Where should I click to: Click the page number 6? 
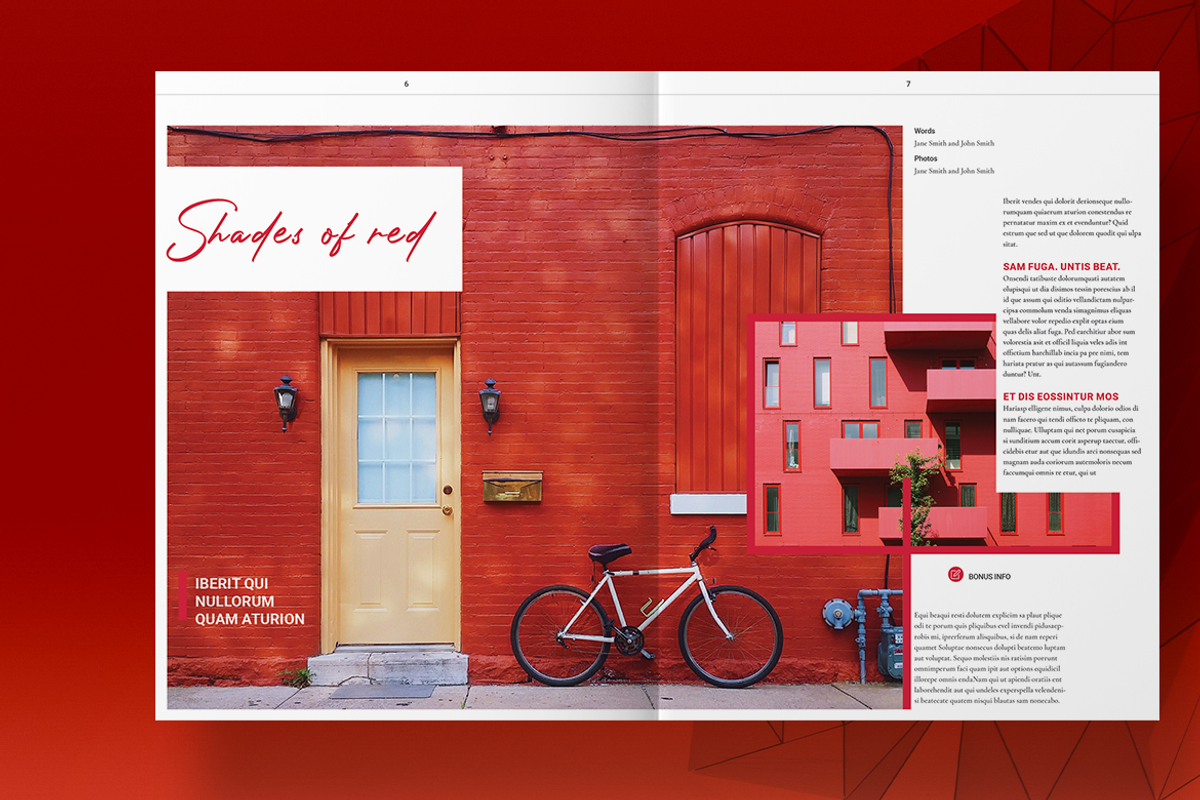(406, 84)
